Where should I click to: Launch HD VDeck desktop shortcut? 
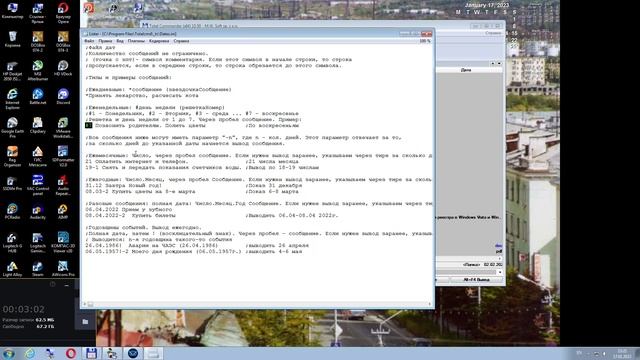click(63, 69)
